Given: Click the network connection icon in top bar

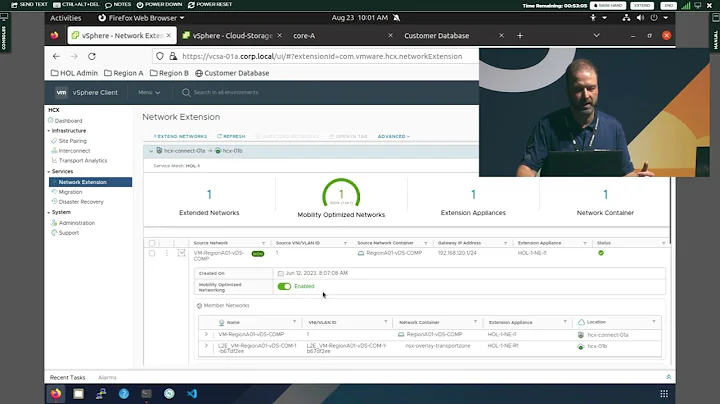Looking at the screenshot, I should click(x=626, y=17).
